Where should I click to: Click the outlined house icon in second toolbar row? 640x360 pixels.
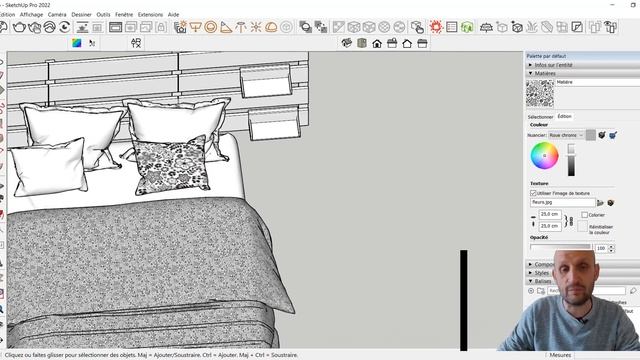click(407, 43)
